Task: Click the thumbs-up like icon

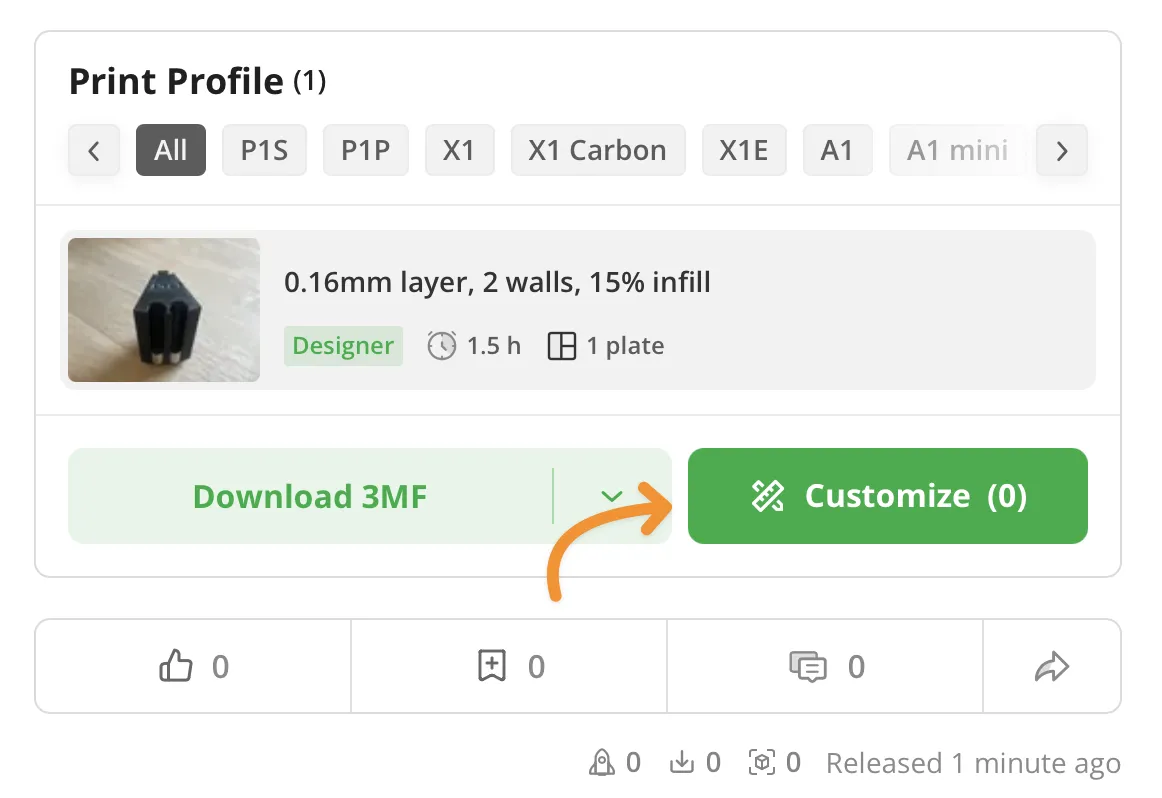Action: (x=176, y=666)
